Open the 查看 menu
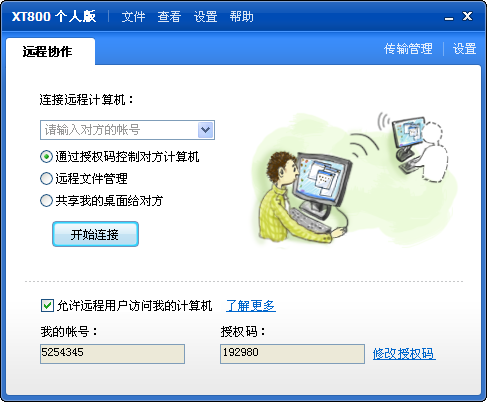 (169, 17)
